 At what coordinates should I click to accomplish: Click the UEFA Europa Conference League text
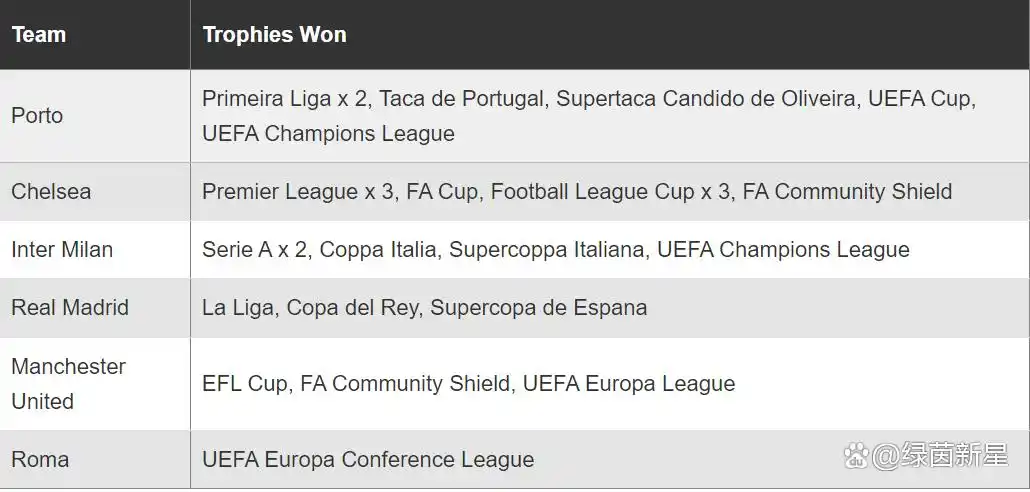pos(369,459)
